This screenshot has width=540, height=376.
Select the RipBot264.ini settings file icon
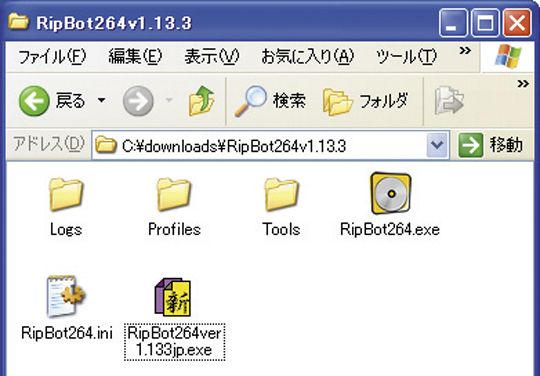point(65,296)
